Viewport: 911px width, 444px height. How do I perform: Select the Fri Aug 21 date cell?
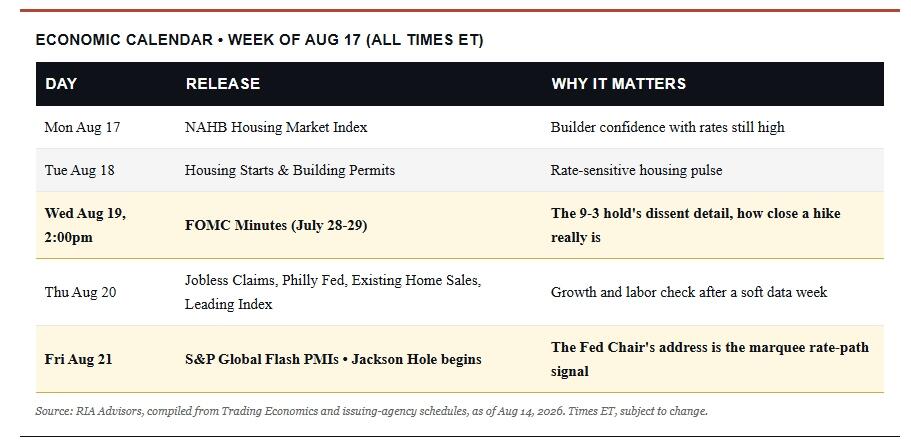click(x=78, y=359)
